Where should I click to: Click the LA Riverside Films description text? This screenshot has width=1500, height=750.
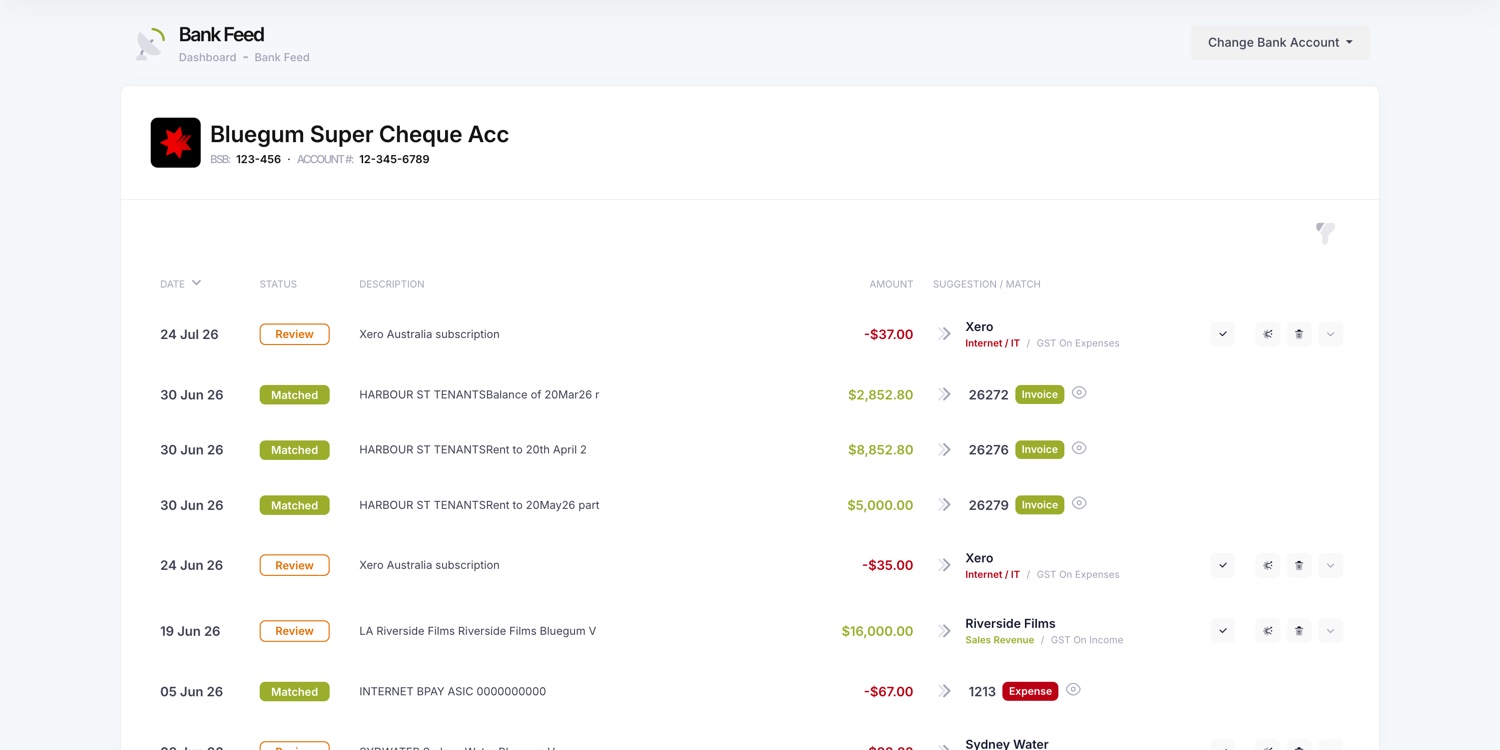coord(477,631)
